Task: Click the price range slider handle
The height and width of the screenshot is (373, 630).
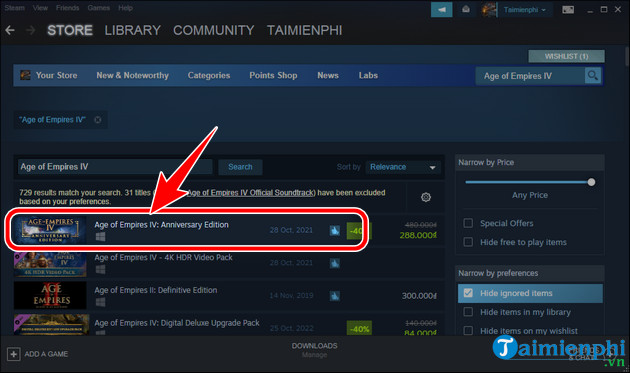Action: 591,182
